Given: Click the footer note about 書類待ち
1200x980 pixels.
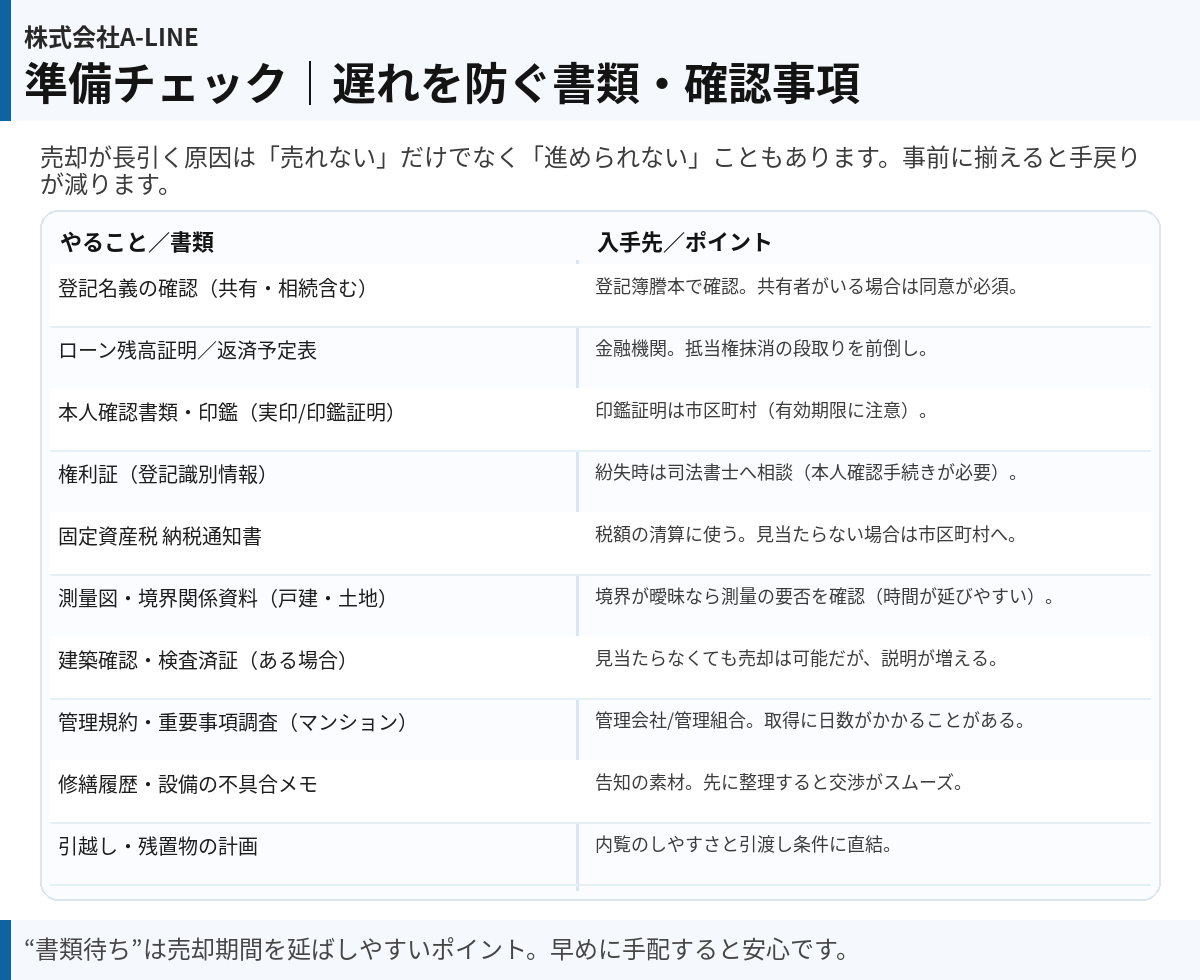Looking at the screenshot, I should (435, 949).
